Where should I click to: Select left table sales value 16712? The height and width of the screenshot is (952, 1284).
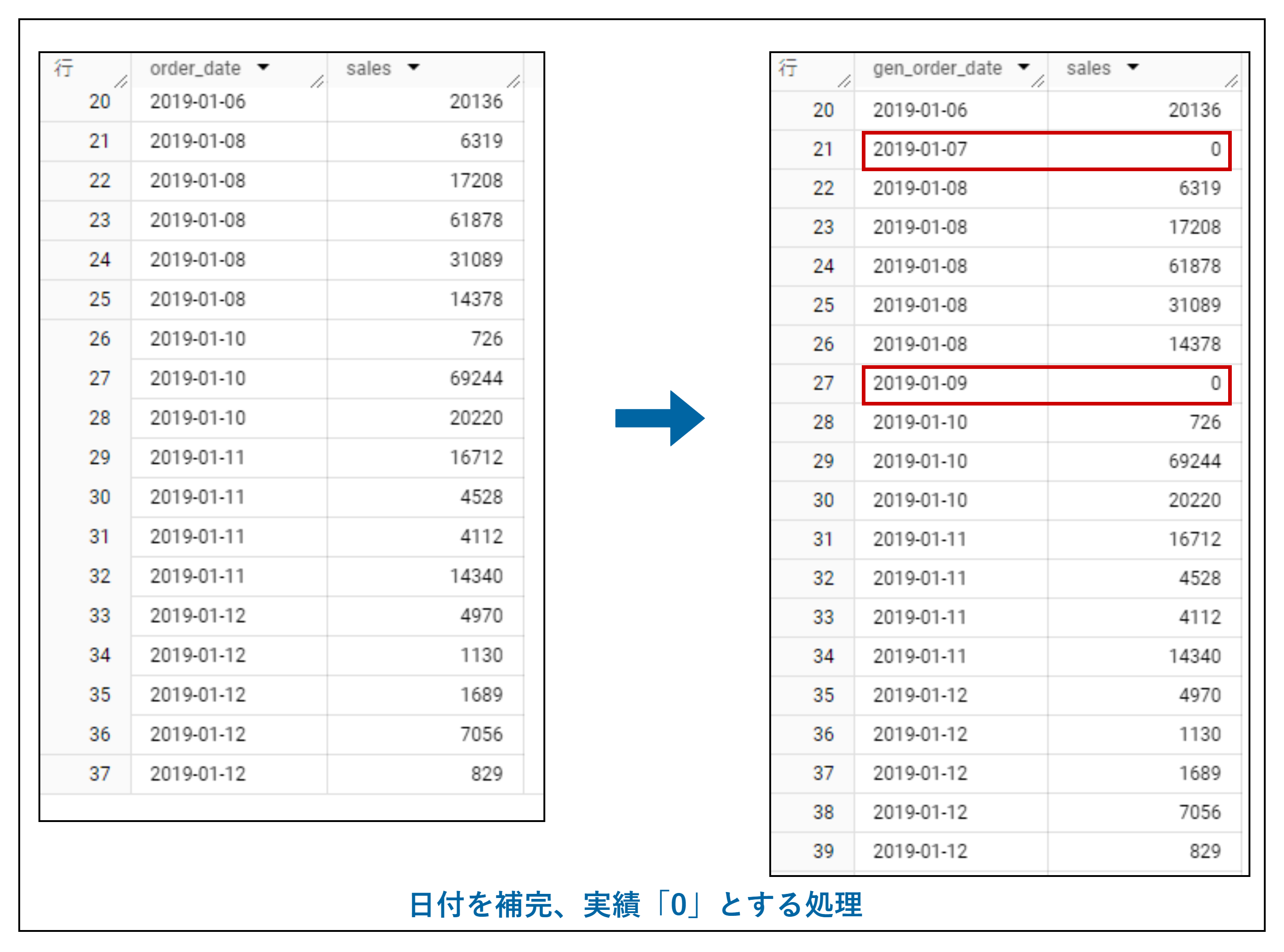click(476, 458)
